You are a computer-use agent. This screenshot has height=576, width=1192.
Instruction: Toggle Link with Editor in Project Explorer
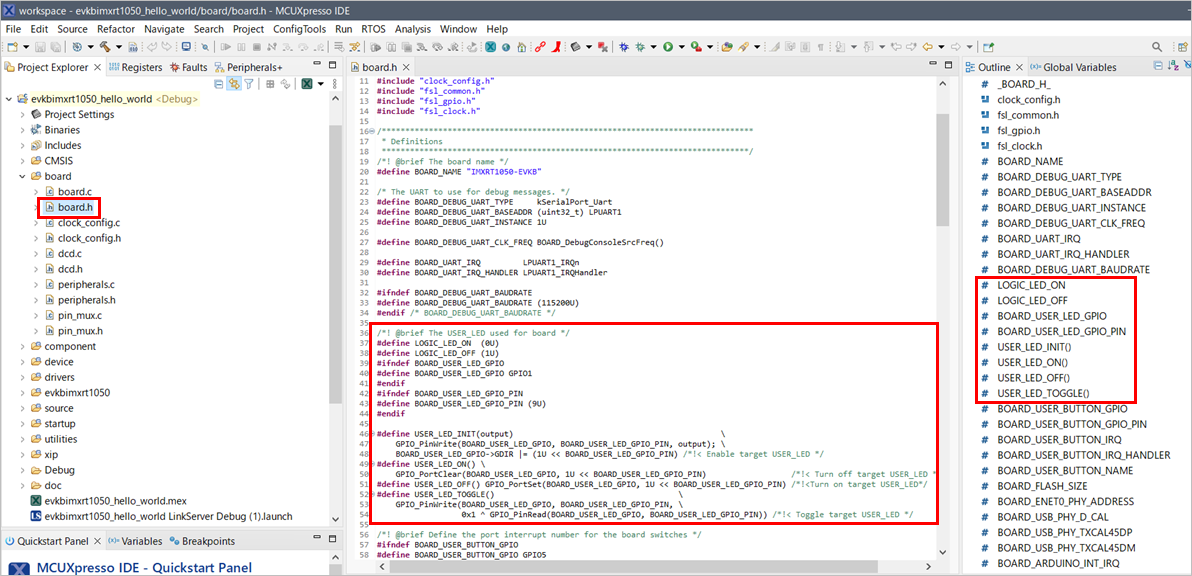coord(234,84)
